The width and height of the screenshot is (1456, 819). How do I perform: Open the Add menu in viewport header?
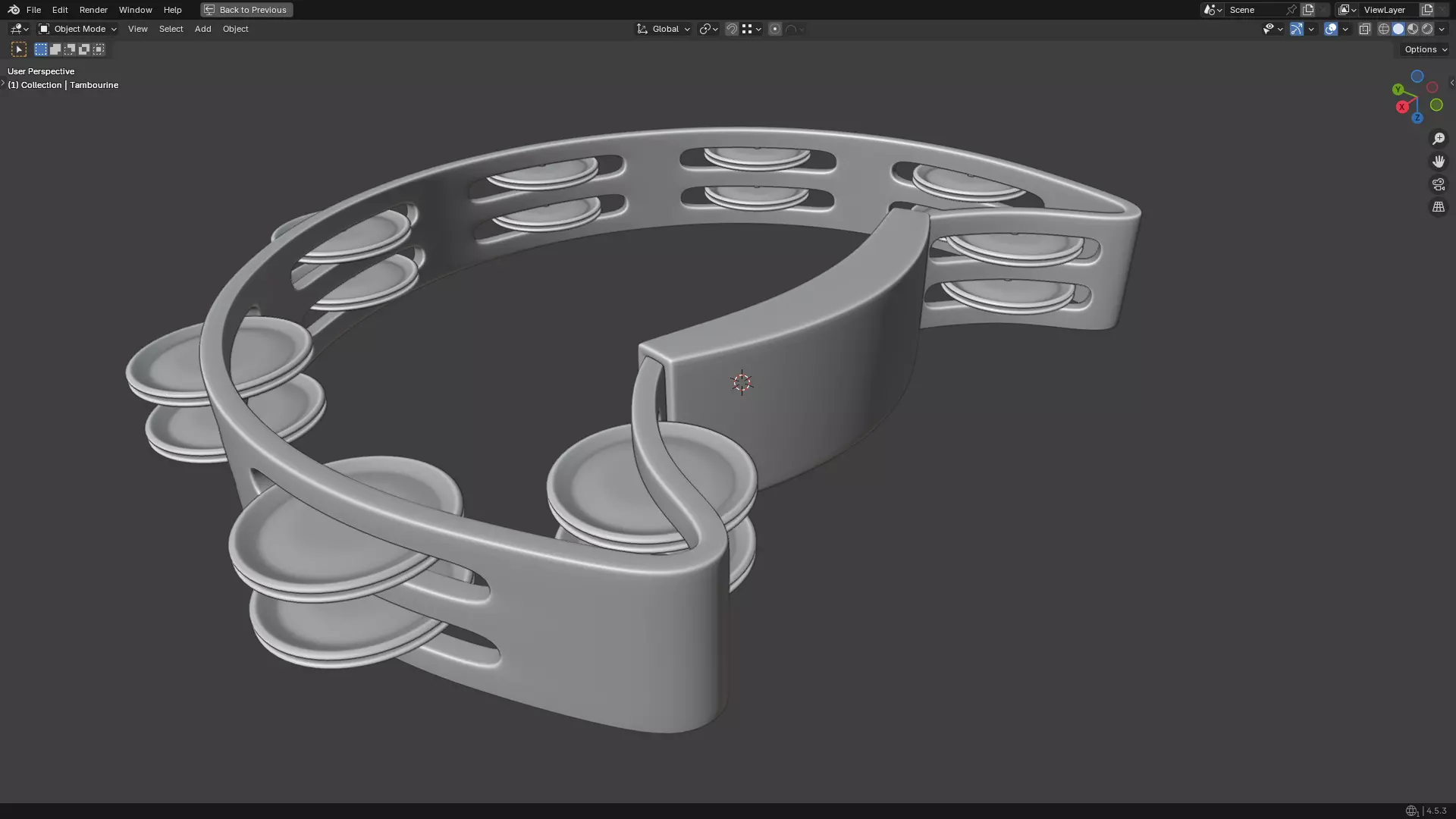(x=202, y=29)
